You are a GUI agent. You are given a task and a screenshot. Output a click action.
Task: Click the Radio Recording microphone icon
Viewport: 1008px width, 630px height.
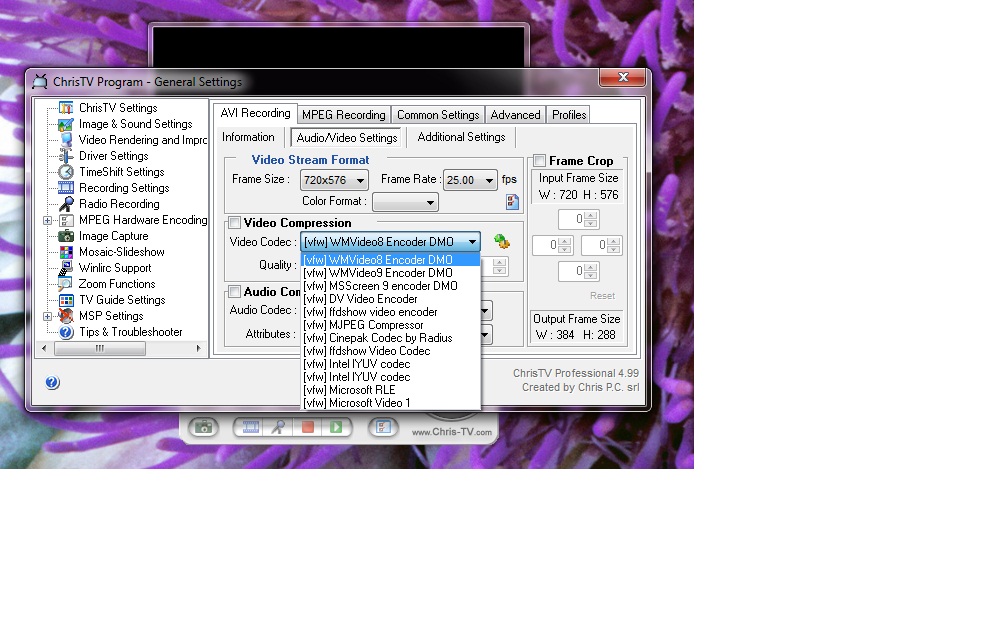pyautogui.click(x=66, y=204)
